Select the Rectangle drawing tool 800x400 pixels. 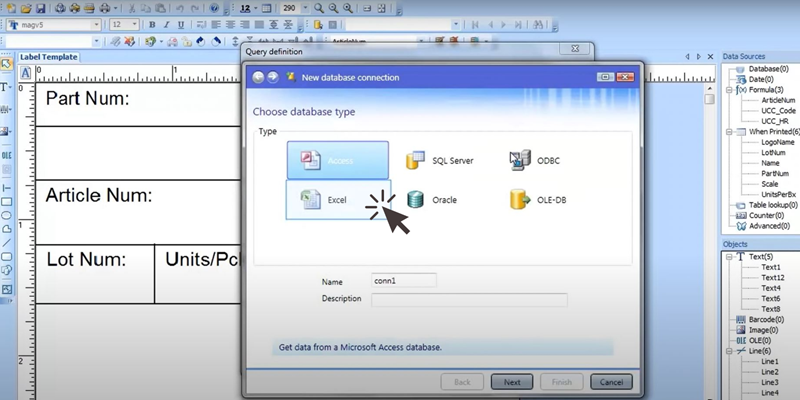(7, 202)
